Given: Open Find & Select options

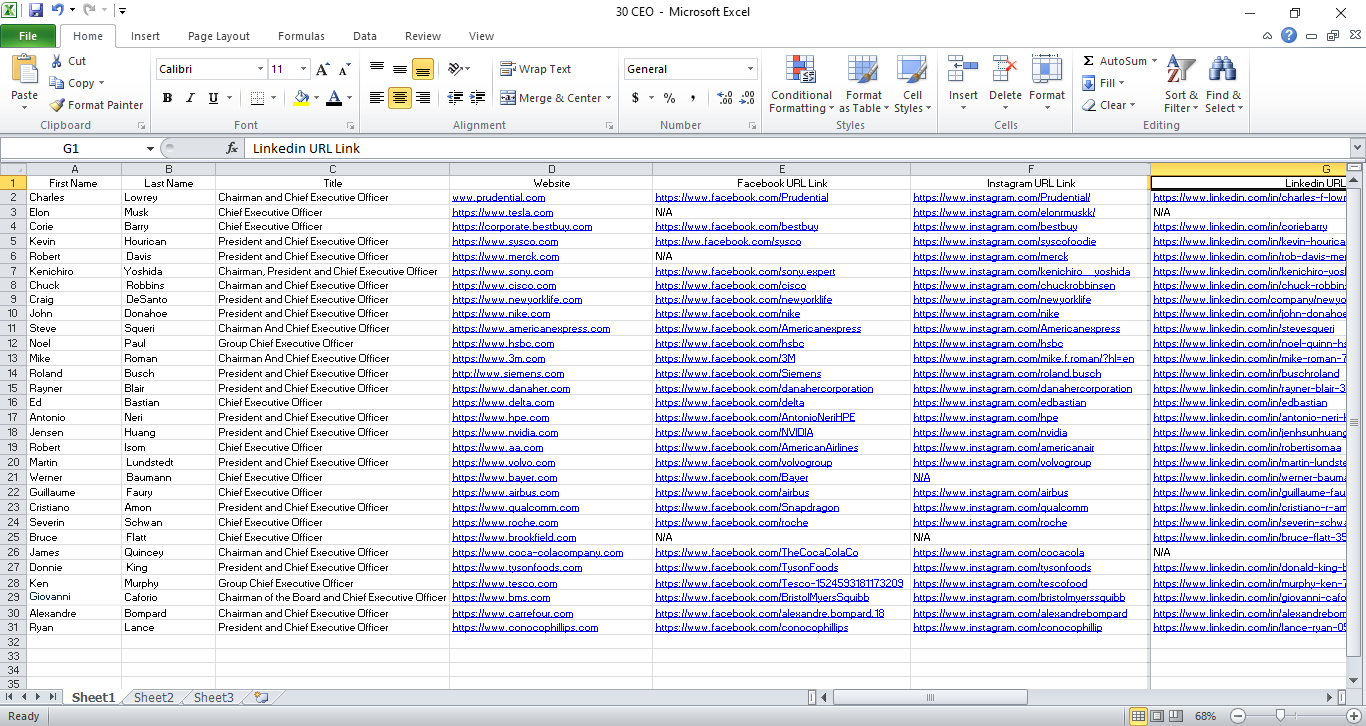Looking at the screenshot, I should tap(1223, 84).
